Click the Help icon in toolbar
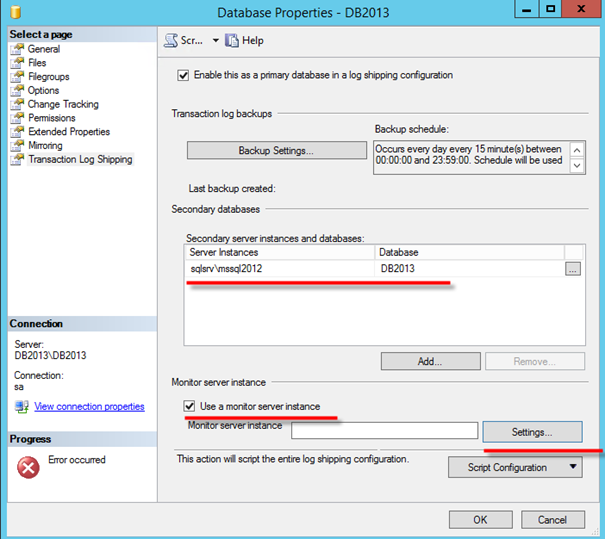 click(x=232, y=41)
